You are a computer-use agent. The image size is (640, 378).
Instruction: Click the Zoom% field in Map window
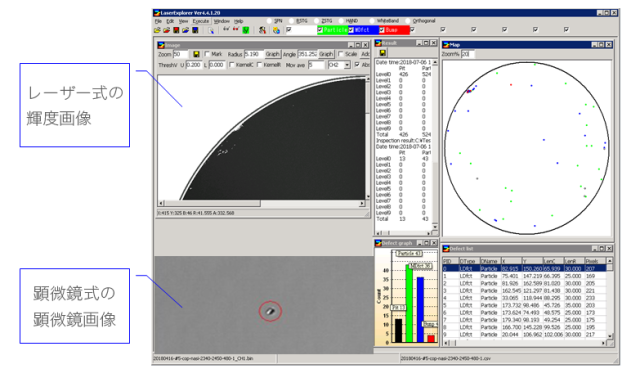click(x=468, y=54)
